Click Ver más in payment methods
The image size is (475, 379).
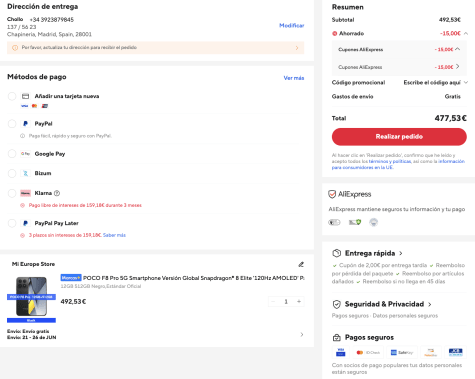coord(294,78)
